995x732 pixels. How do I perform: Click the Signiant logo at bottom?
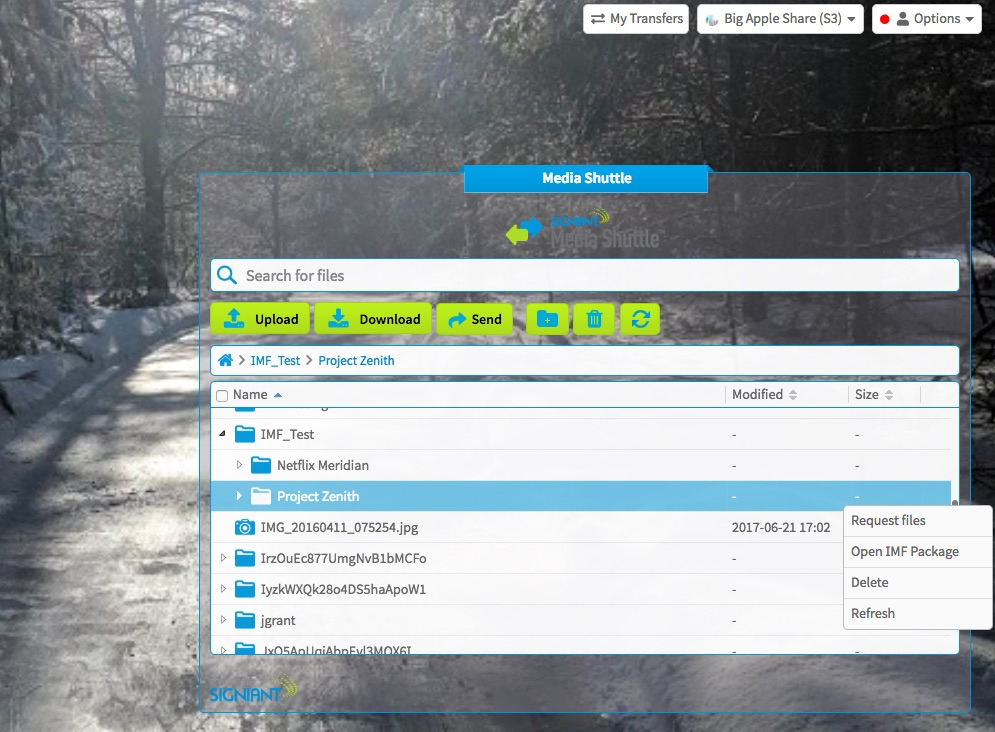coord(252,691)
